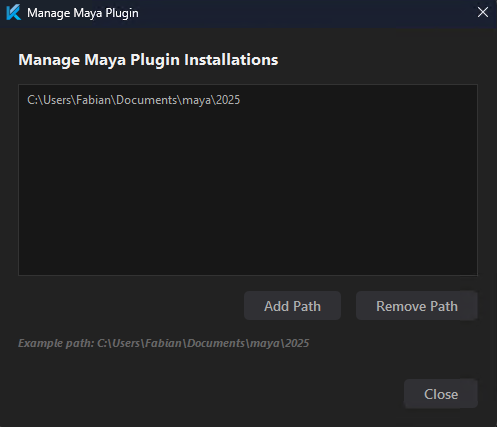Viewport: 497px width, 427px height.
Task: Click the Remove Path button
Action: point(417,306)
